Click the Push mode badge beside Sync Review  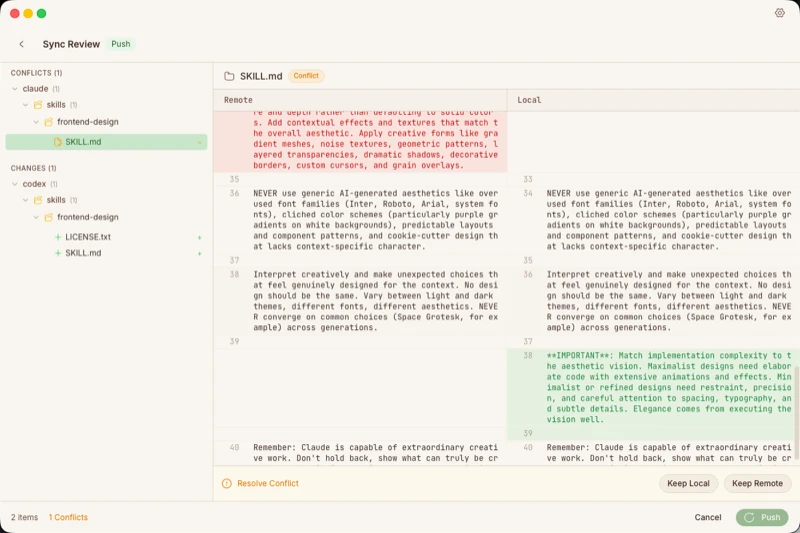[121, 44]
